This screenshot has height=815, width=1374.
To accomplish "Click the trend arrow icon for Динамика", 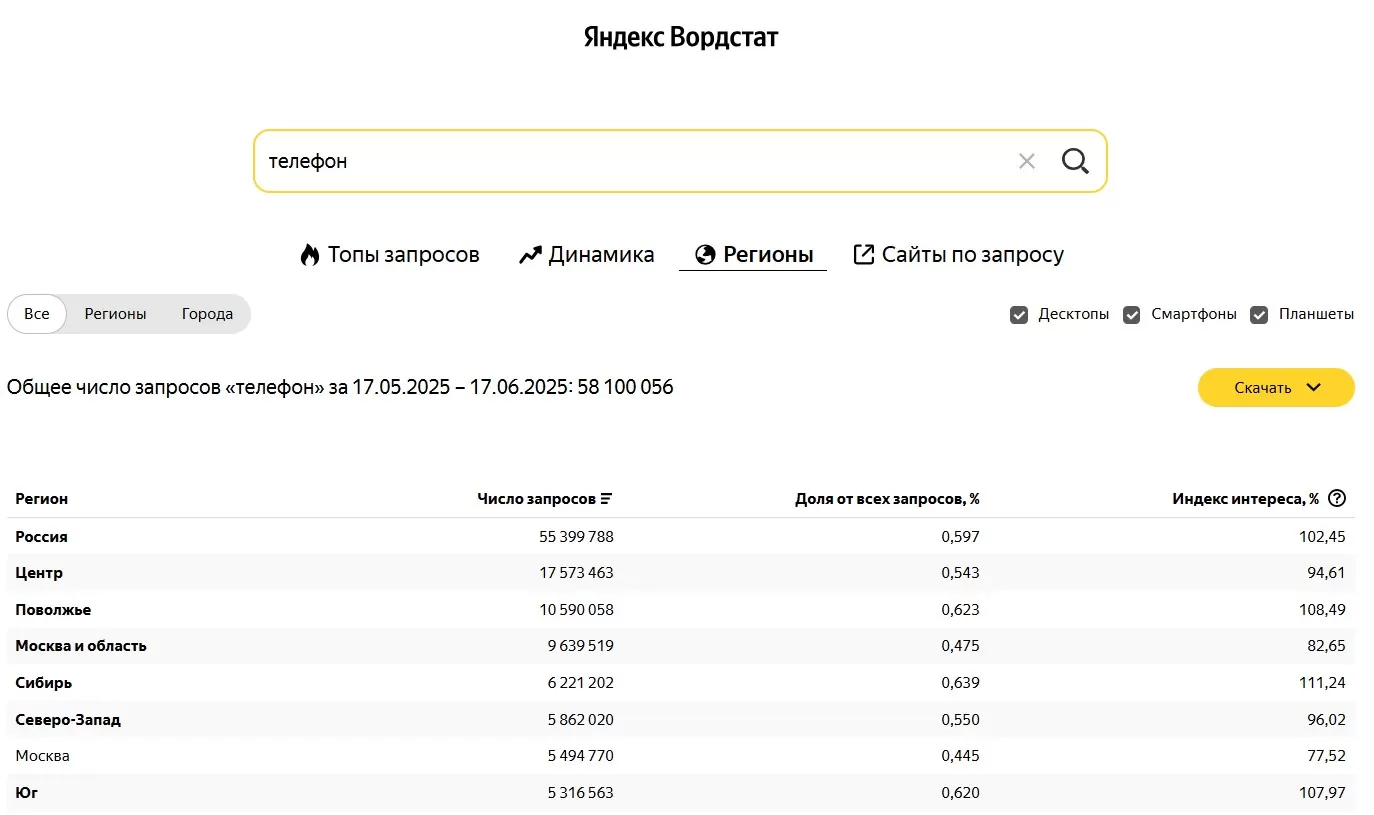I will point(530,255).
